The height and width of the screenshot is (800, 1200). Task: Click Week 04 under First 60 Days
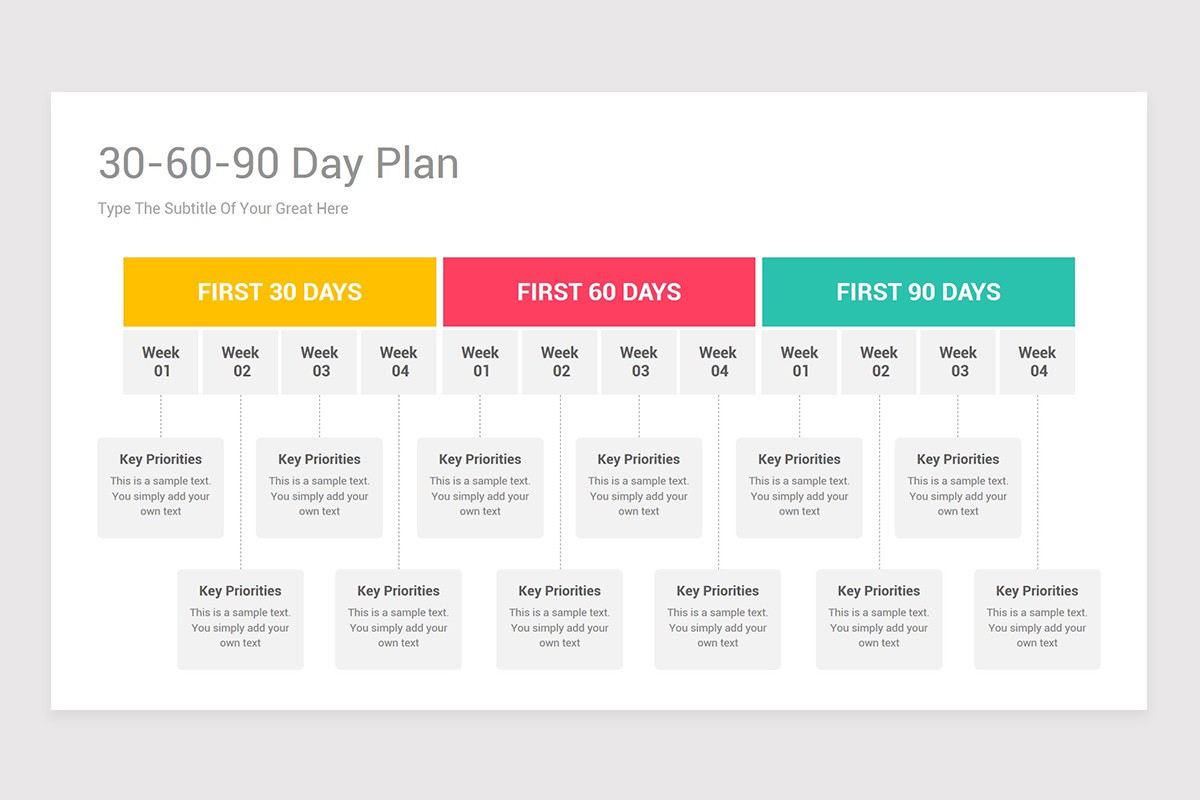[718, 362]
